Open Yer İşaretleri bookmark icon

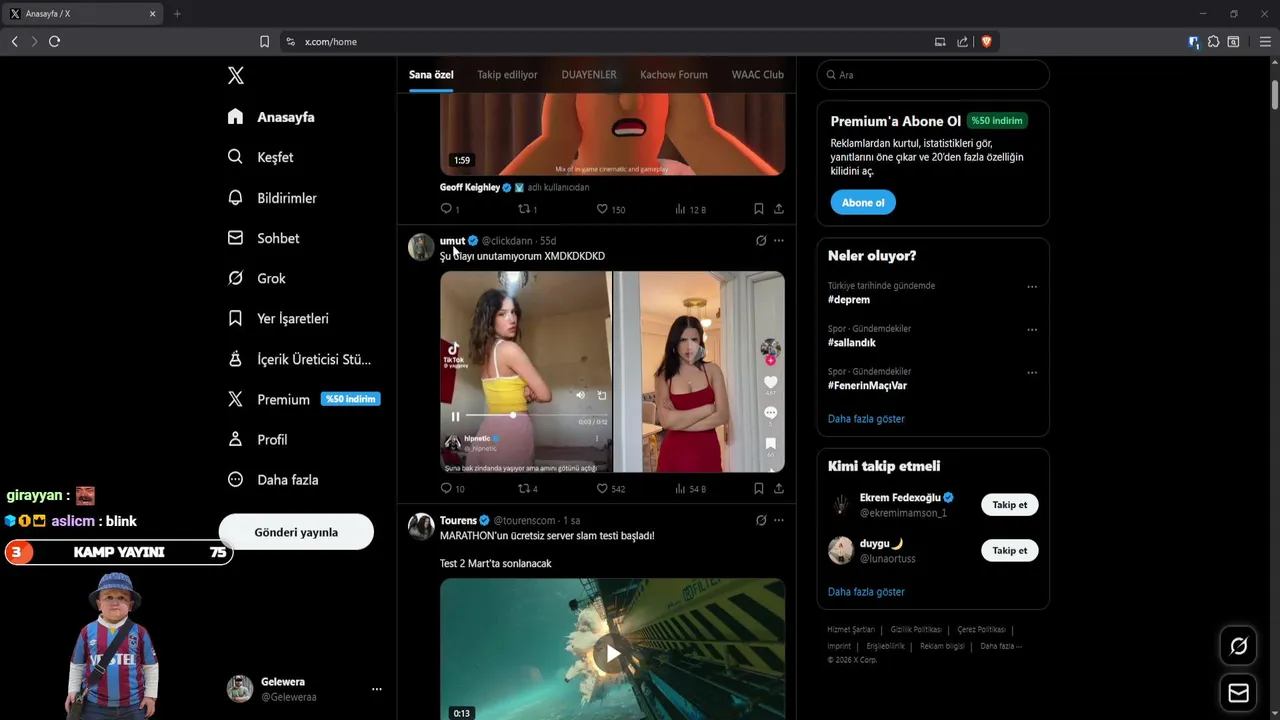click(x=235, y=318)
